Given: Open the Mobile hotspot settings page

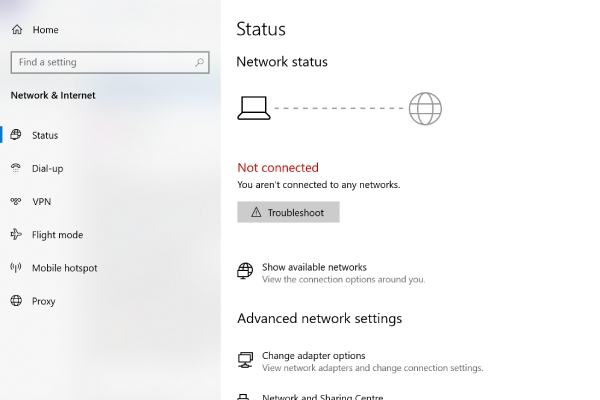Looking at the screenshot, I should (64, 268).
